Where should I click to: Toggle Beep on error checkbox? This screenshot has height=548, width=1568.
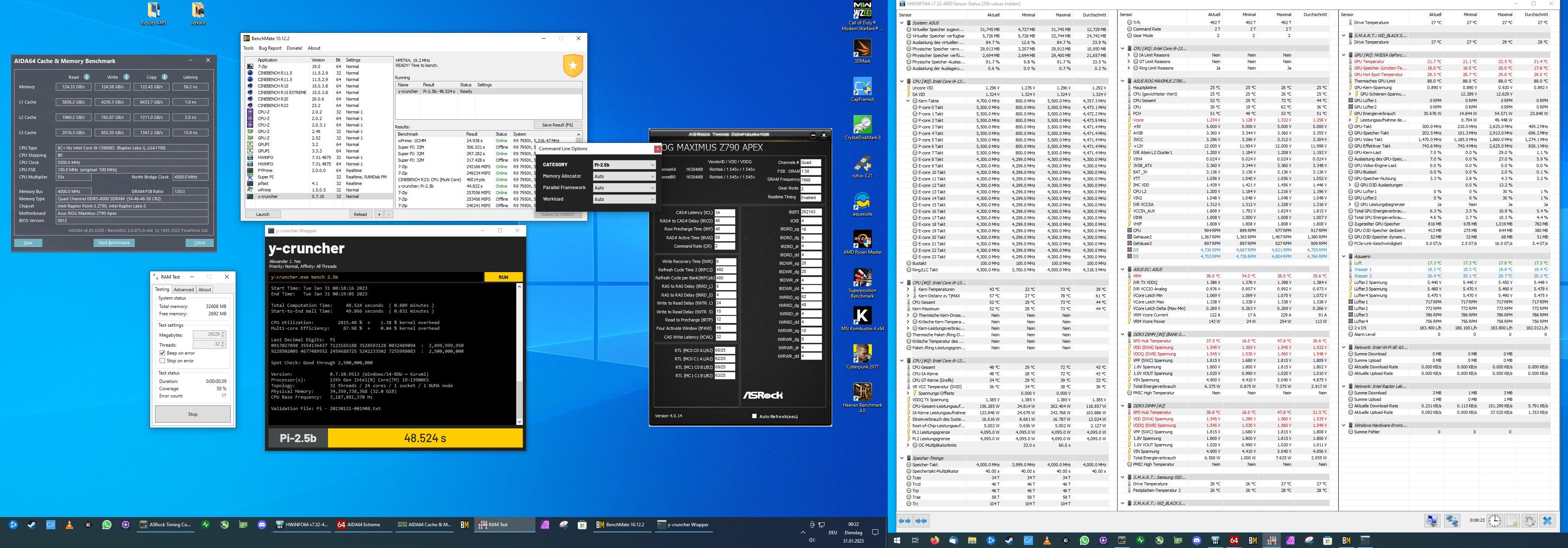(162, 353)
